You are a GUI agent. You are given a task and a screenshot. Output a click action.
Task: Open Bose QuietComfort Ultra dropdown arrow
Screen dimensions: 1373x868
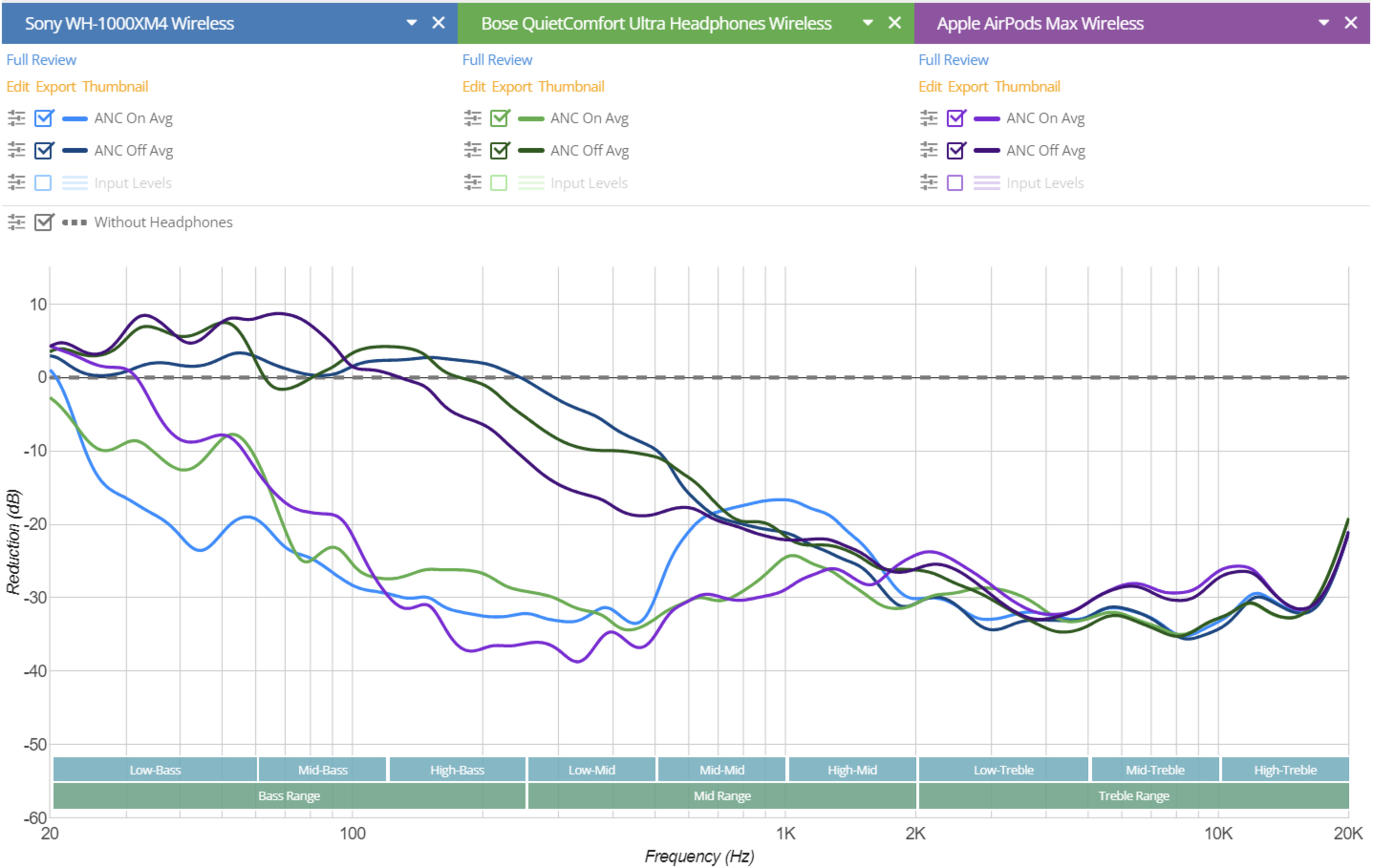pos(868,23)
